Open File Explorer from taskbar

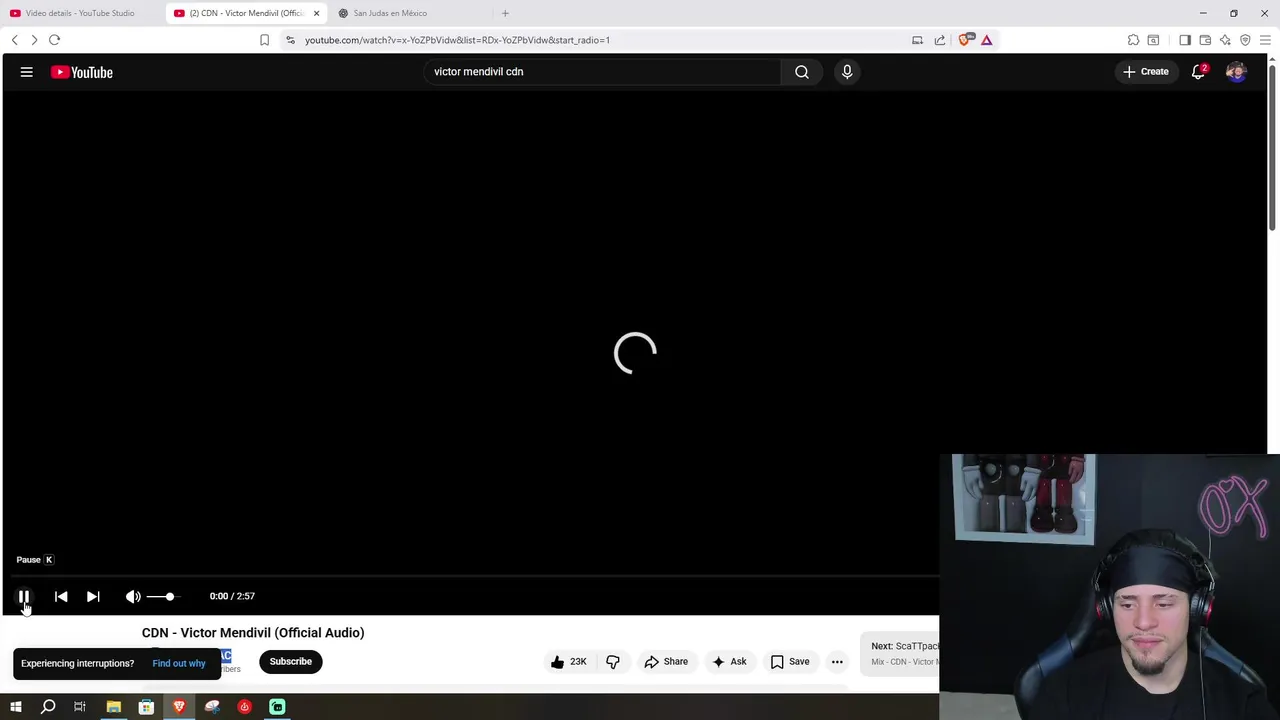pos(114,707)
